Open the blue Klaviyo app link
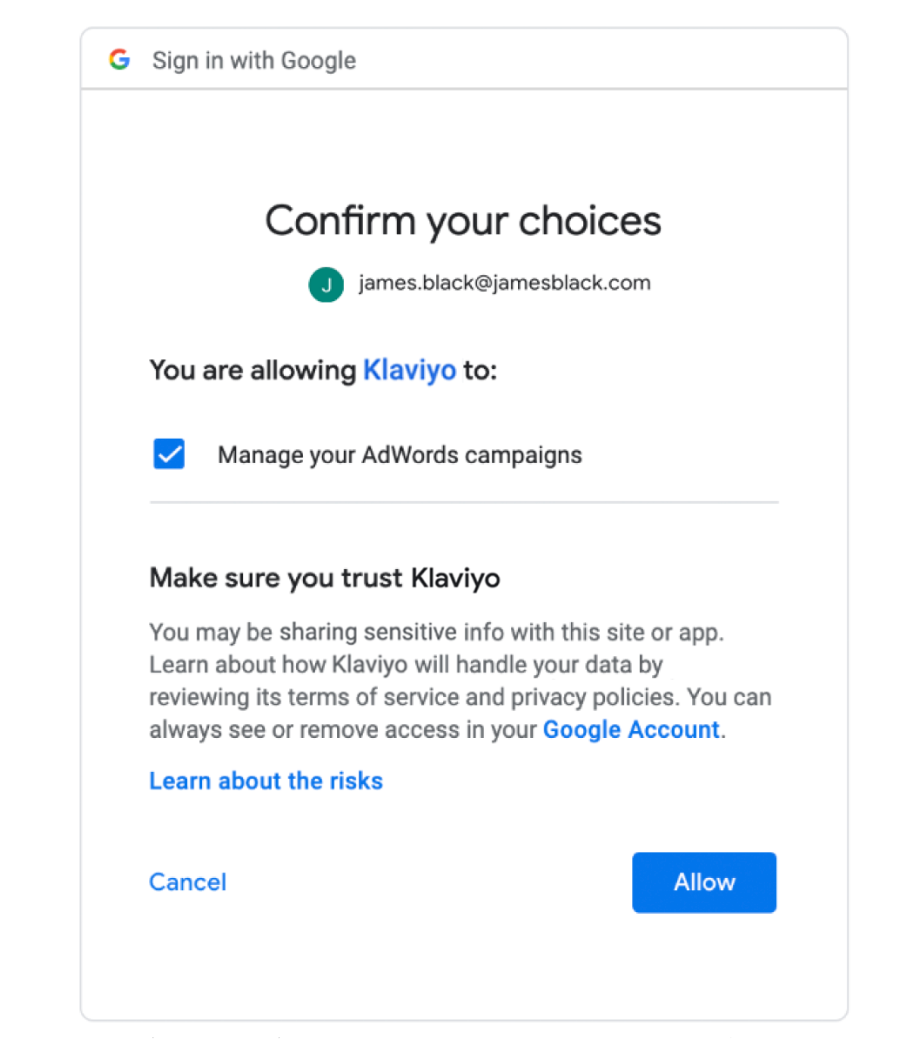 click(409, 371)
